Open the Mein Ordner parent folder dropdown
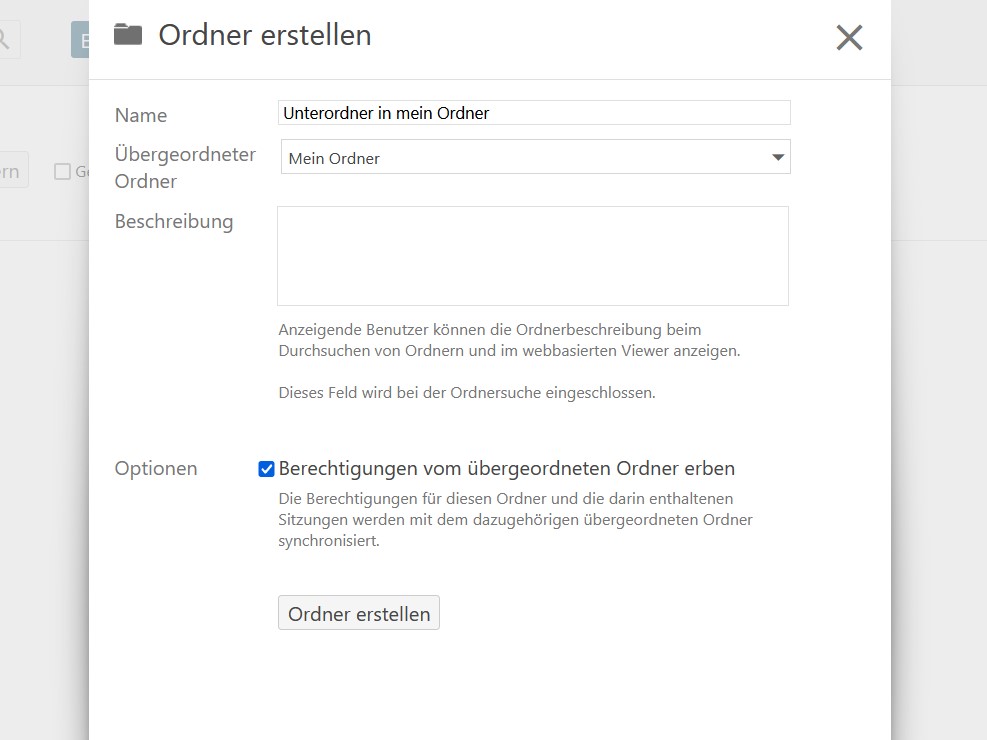This screenshot has height=740, width=987. tap(534, 158)
